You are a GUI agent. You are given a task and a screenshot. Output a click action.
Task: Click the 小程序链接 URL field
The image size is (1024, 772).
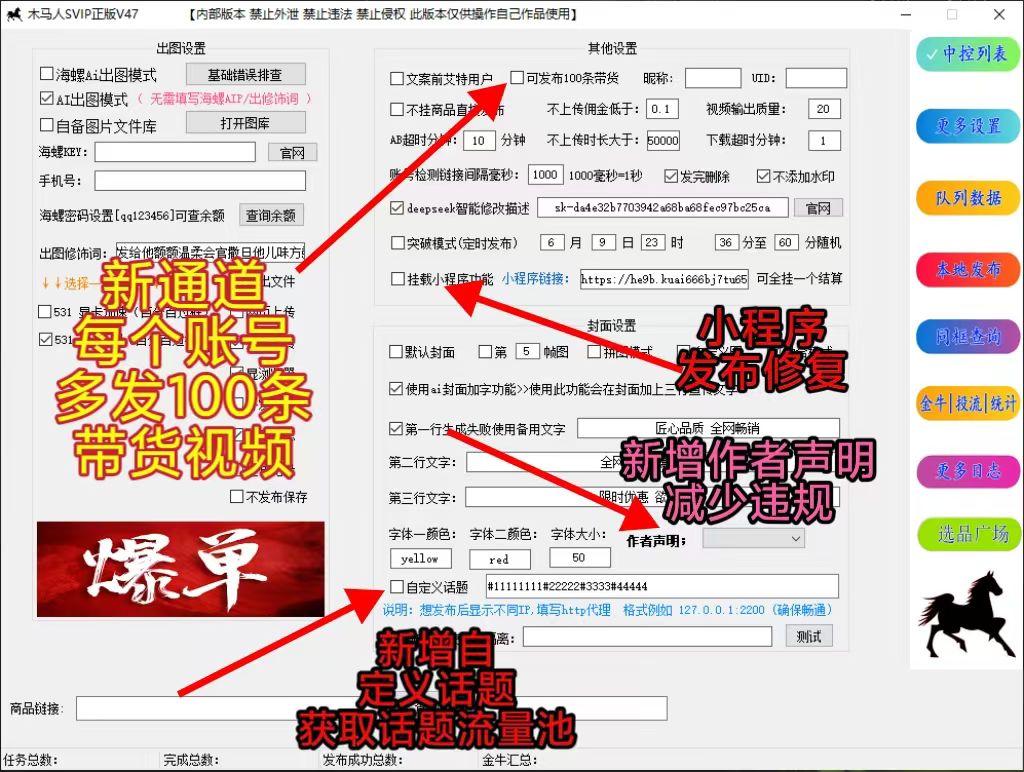click(x=664, y=279)
